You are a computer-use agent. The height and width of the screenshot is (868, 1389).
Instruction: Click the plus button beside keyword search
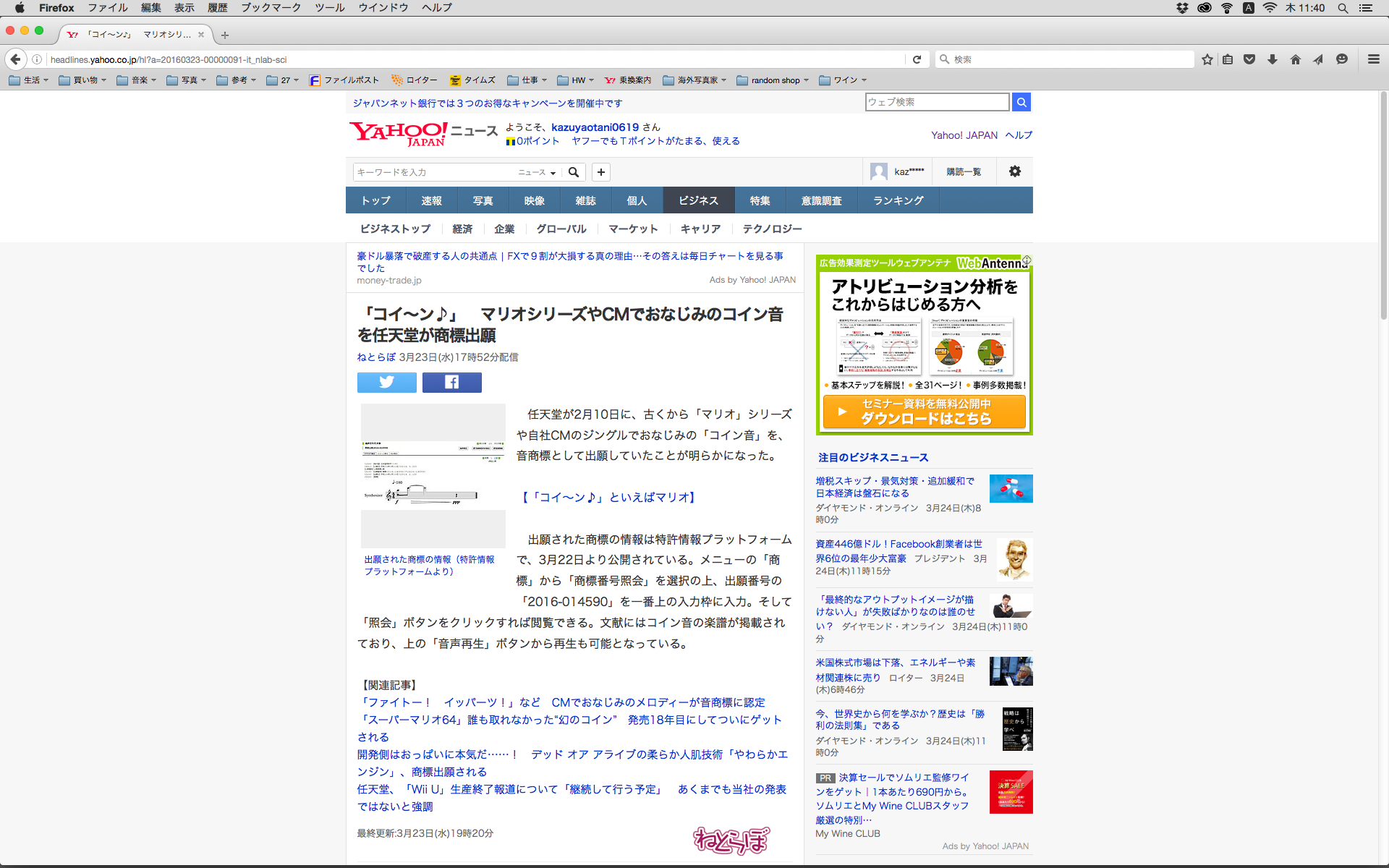600,172
